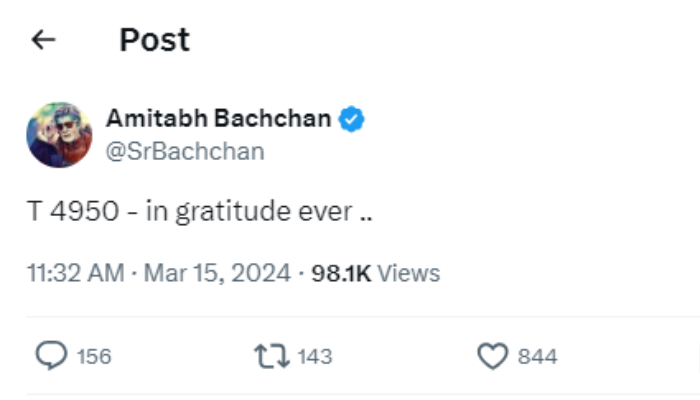
Task: Open the Amitabh Bachchan display name link
Action: pyautogui.click(x=218, y=118)
